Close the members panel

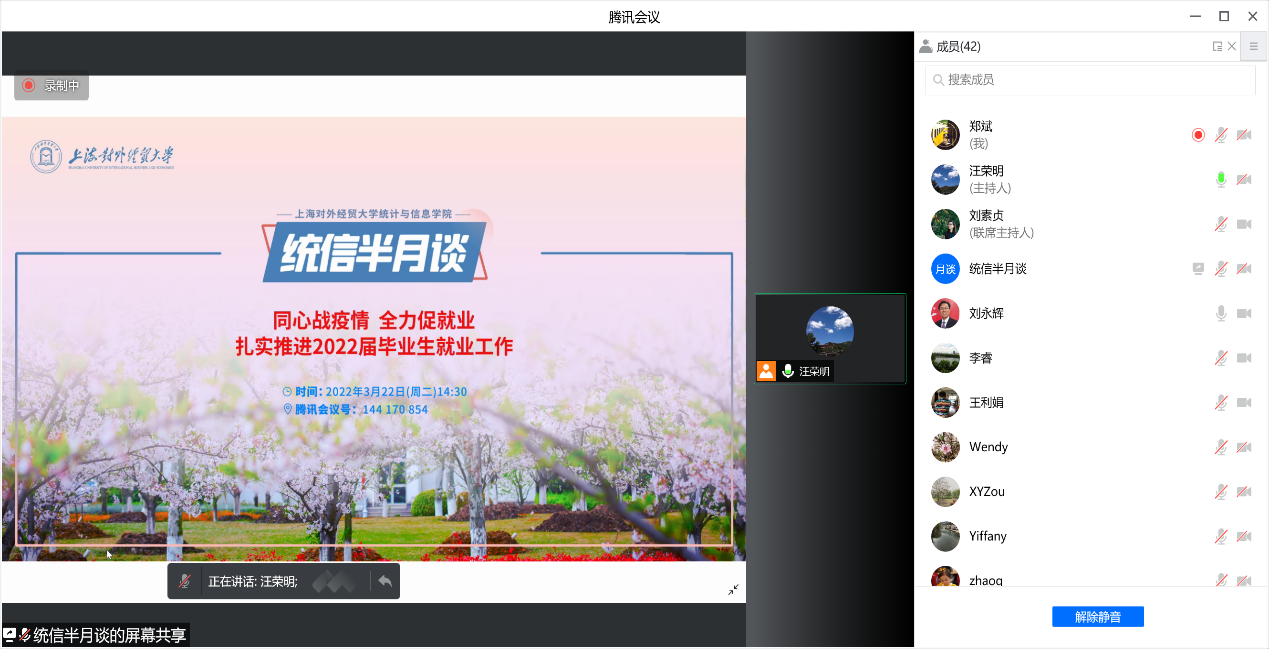pos(1232,46)
